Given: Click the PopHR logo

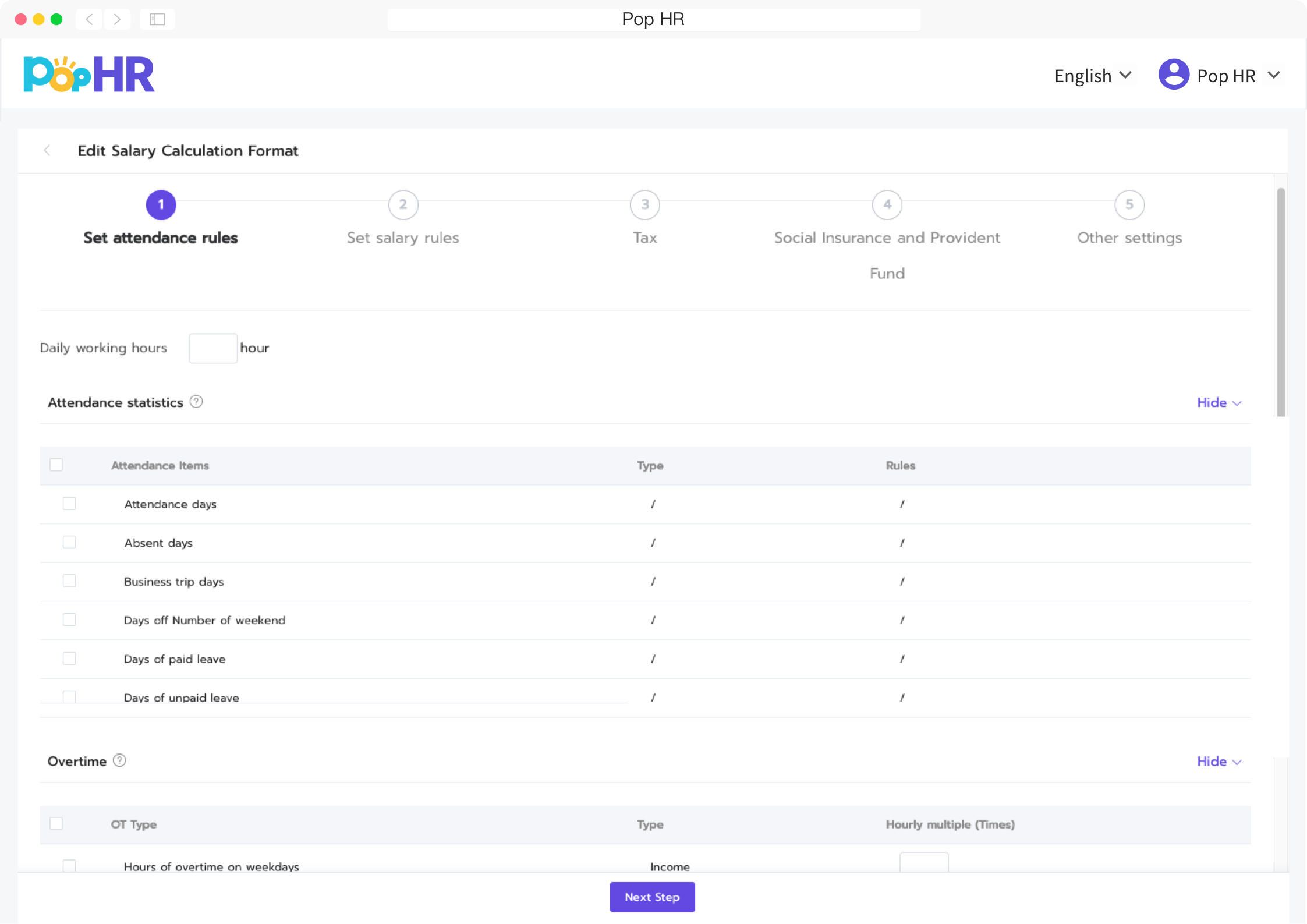Looking at the screenshot, I should [88, 75].
